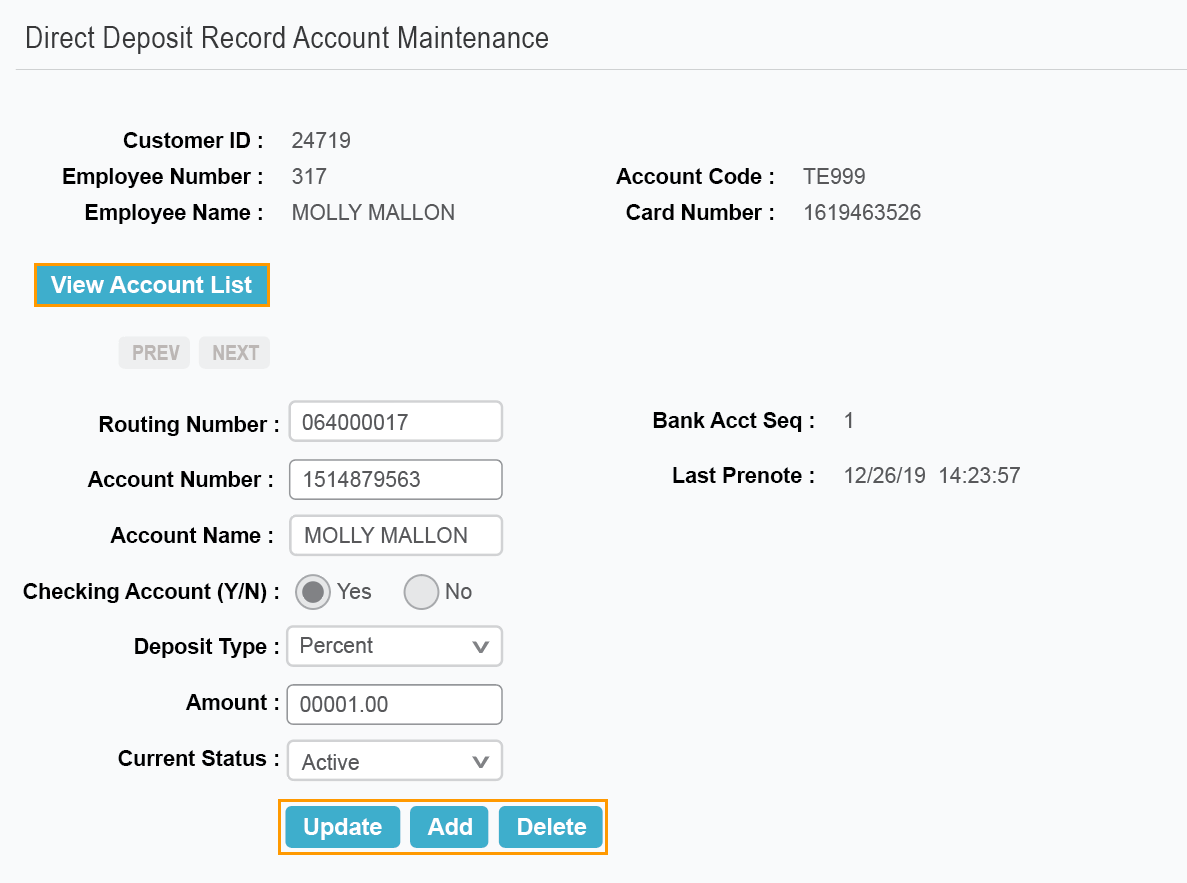The image size is (1187, 883).
Task: Click the Routing Number input field
Action: click(x=395, y=422)
